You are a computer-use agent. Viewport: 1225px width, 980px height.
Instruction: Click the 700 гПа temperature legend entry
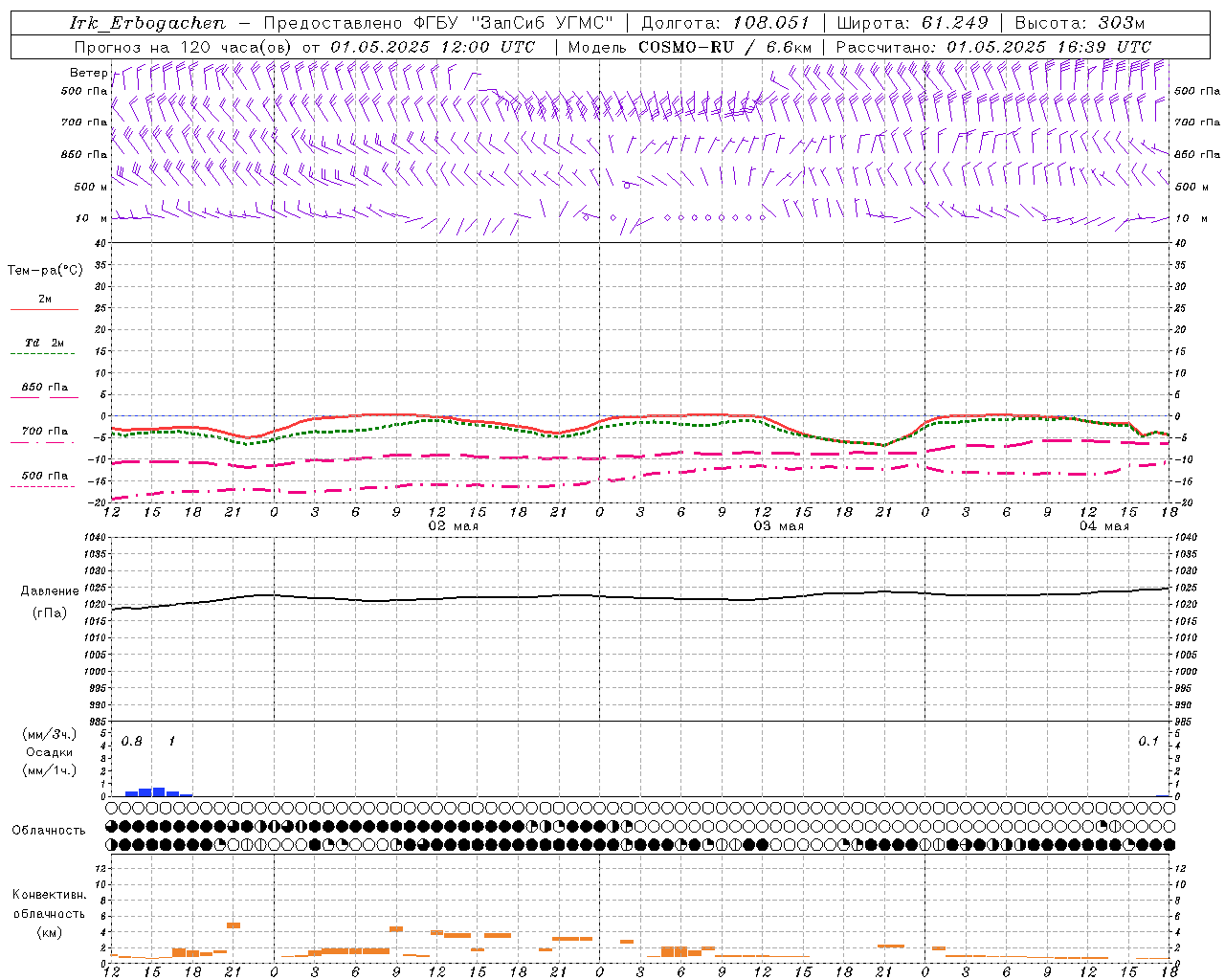point(44,432)
